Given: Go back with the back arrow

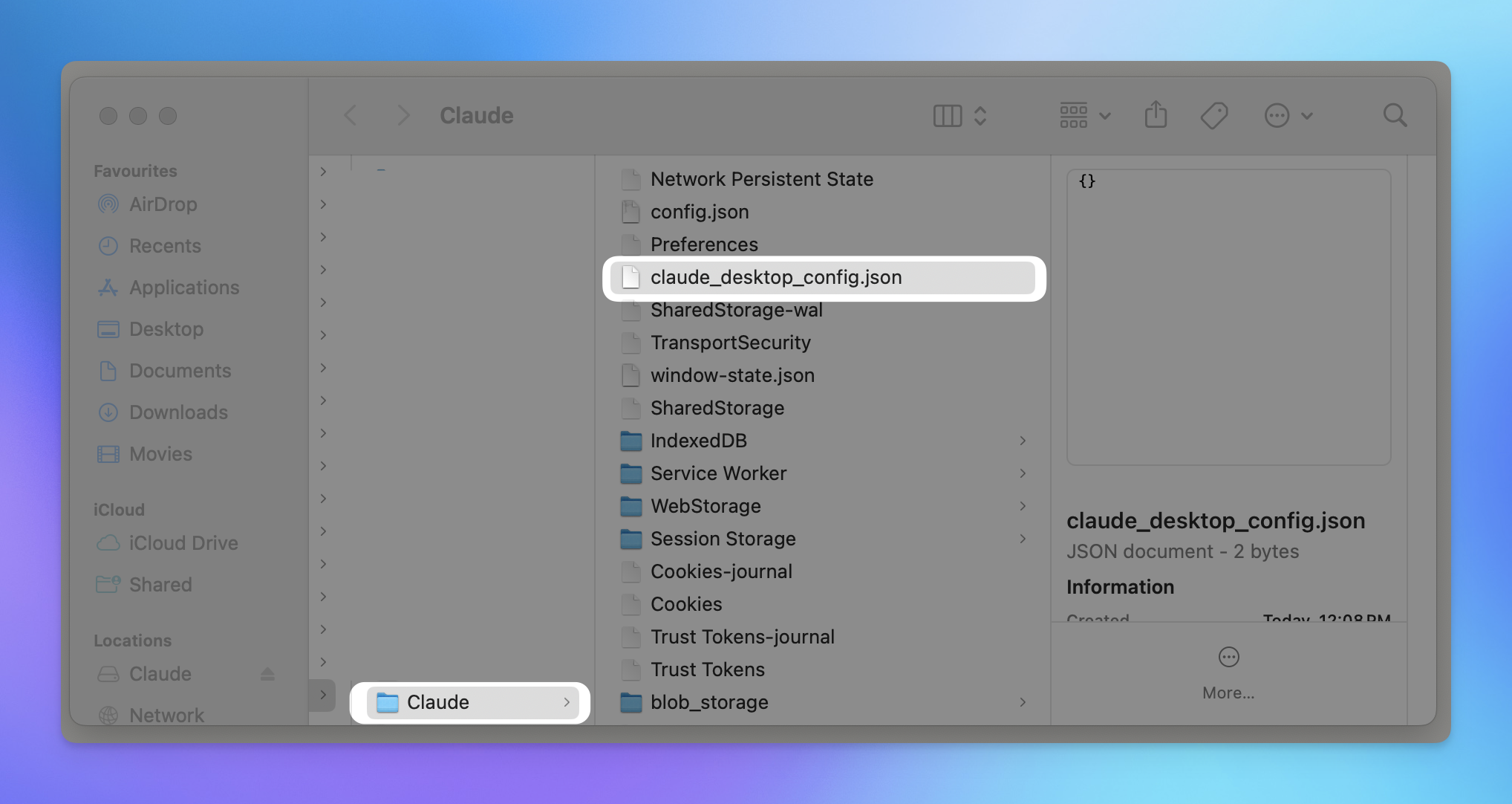Looking at the screenshot, I should click(x=351, y=115).
